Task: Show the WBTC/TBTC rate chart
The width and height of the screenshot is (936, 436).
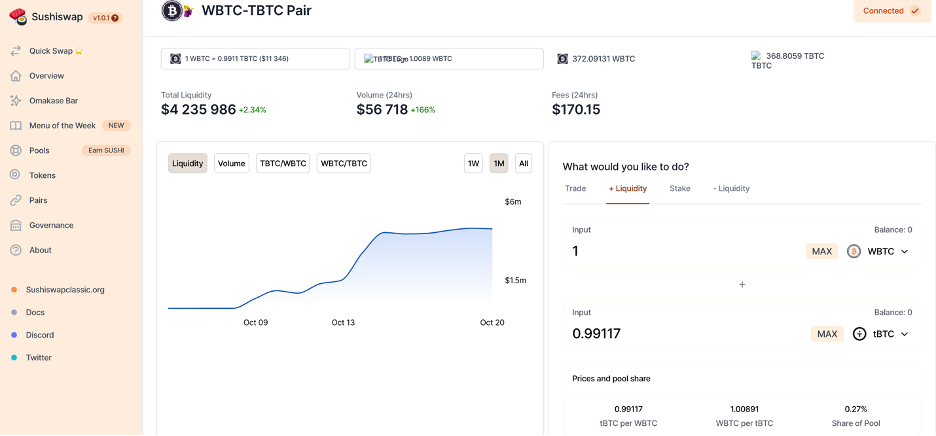Action: pos(344,163)
